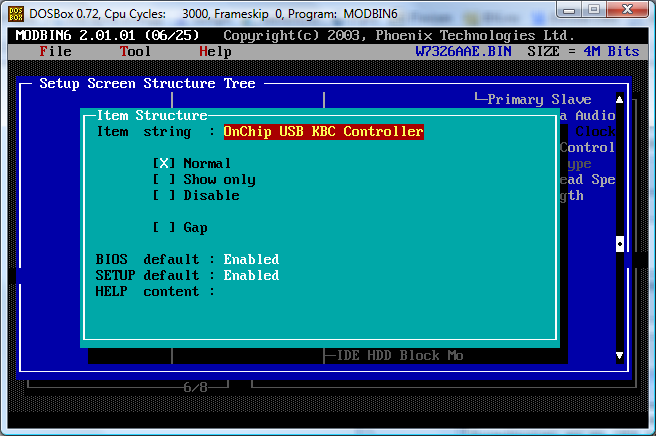The image size is (656, 436).
Task: Click the scrollbar down arrow in tree
Action: 620,356
